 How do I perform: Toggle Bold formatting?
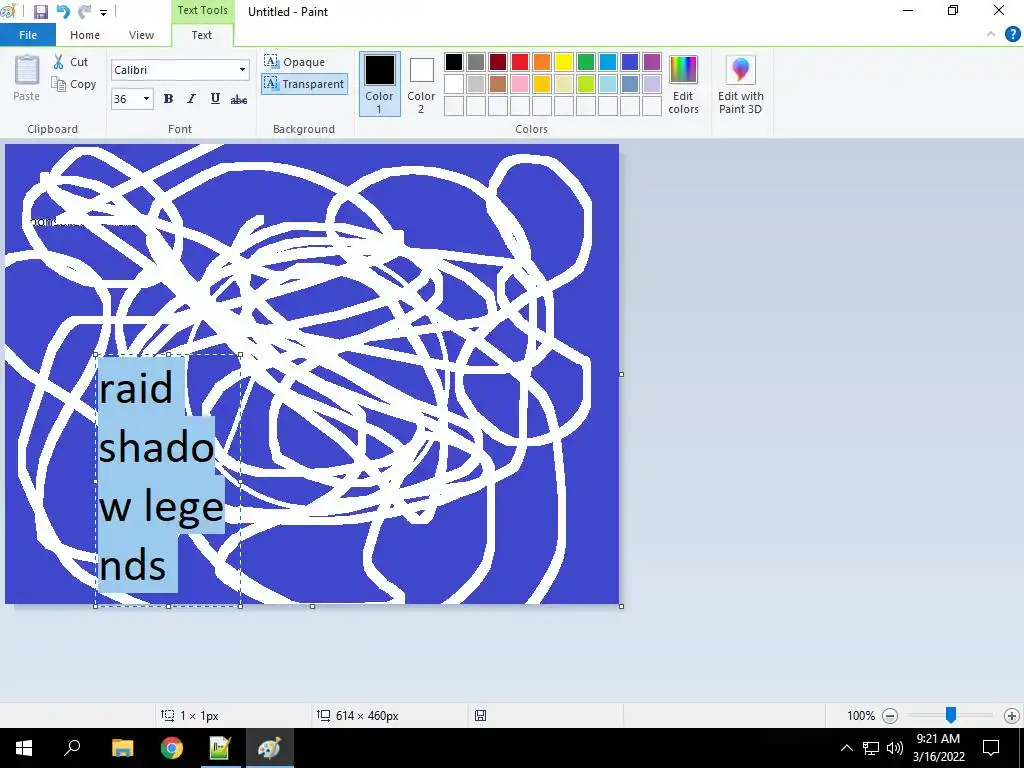pyautogui.click(x=168, y=99)
